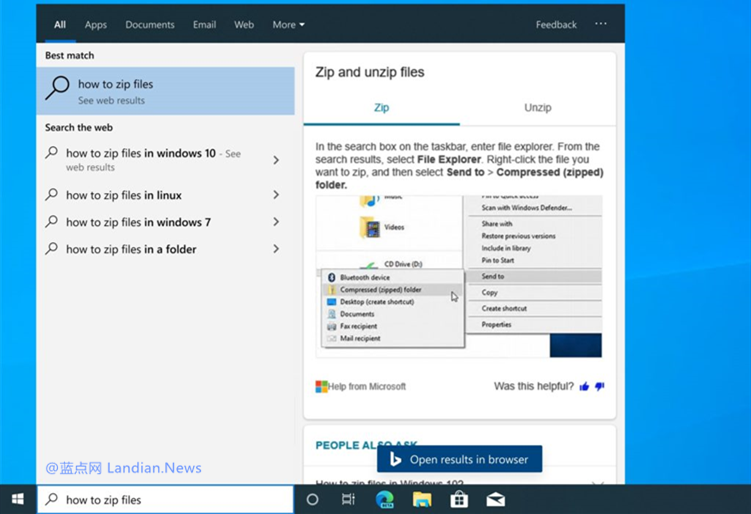This screenshot has height=514, width=751.
Task: Click the Microsoft logo near Help from Microsoft
Action: click(x=321, y=387)
